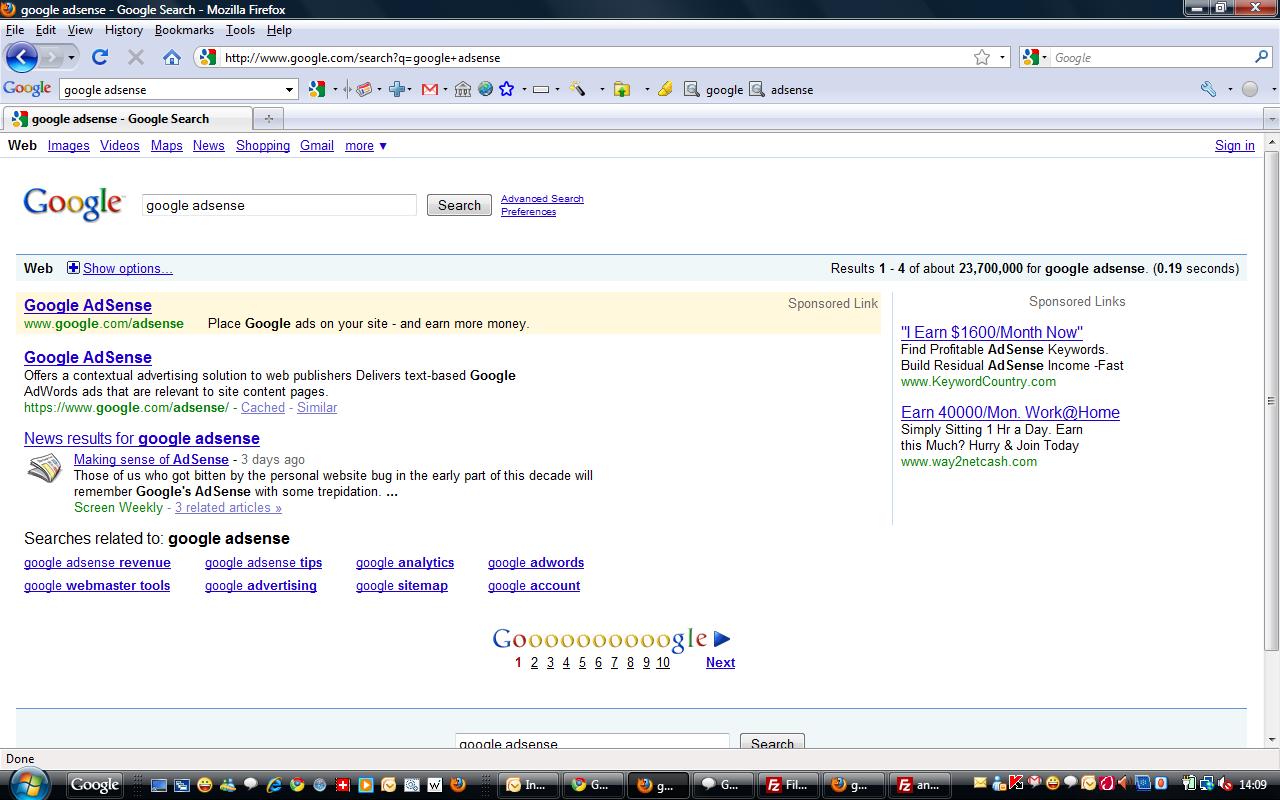Open dropdown next to Gmail toolbar icon

click(445, 89)
